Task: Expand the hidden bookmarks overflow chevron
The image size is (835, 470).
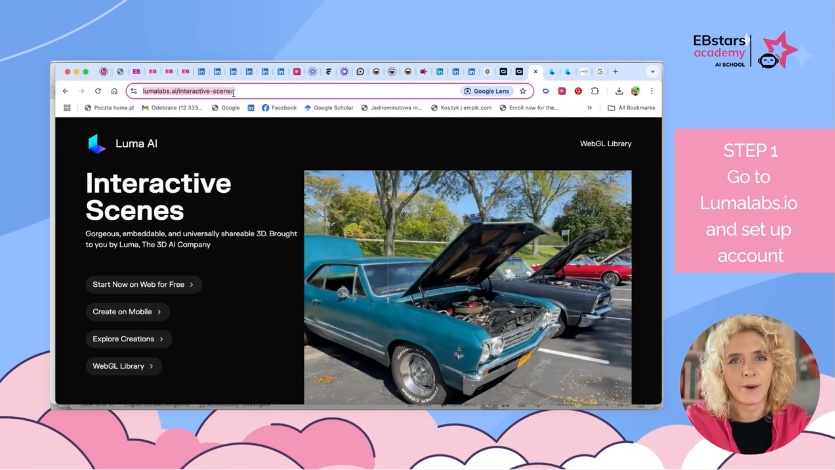Action: click(589, 108)
